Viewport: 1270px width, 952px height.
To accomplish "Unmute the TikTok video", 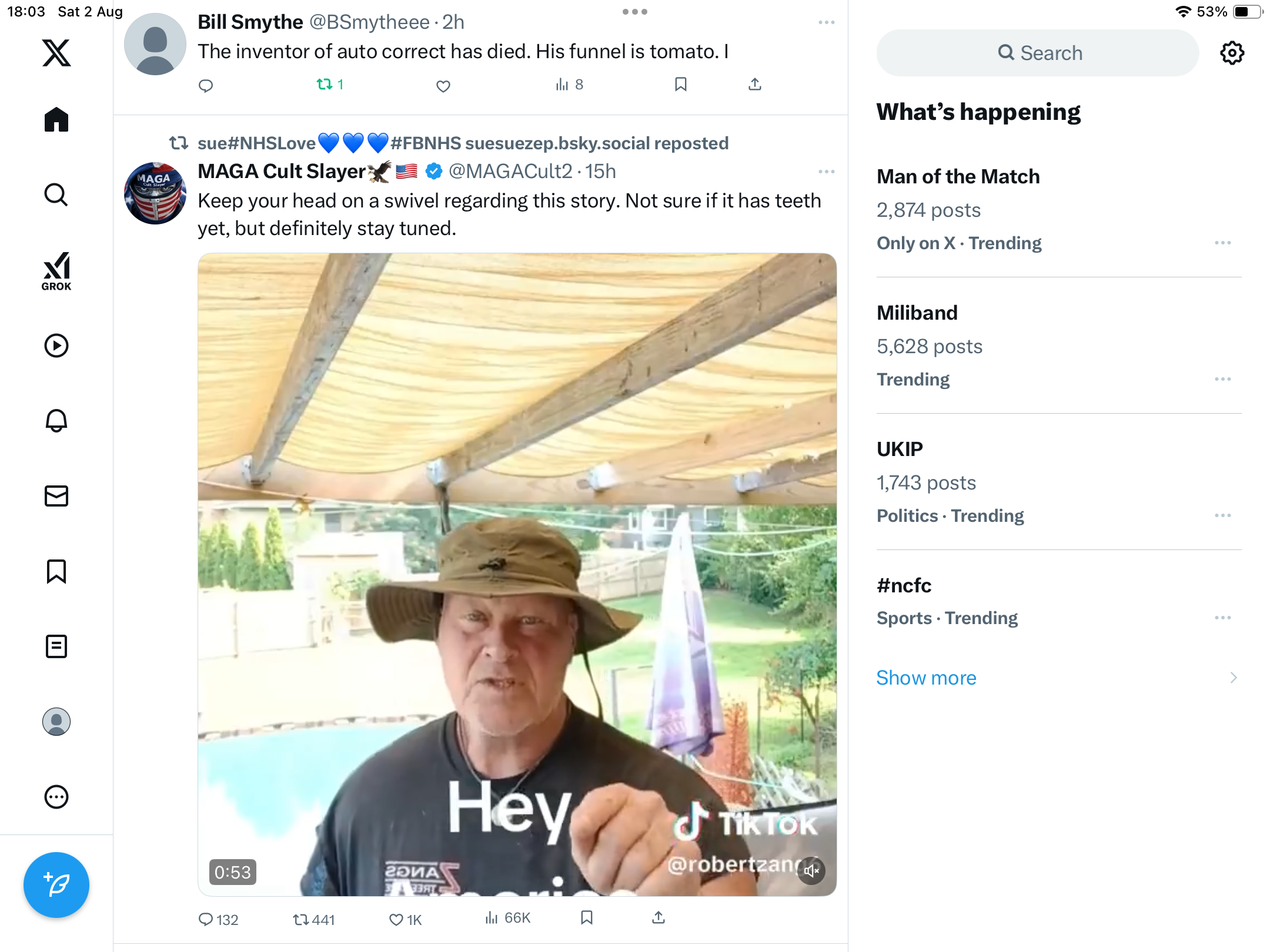I will (x=812, y=870).
